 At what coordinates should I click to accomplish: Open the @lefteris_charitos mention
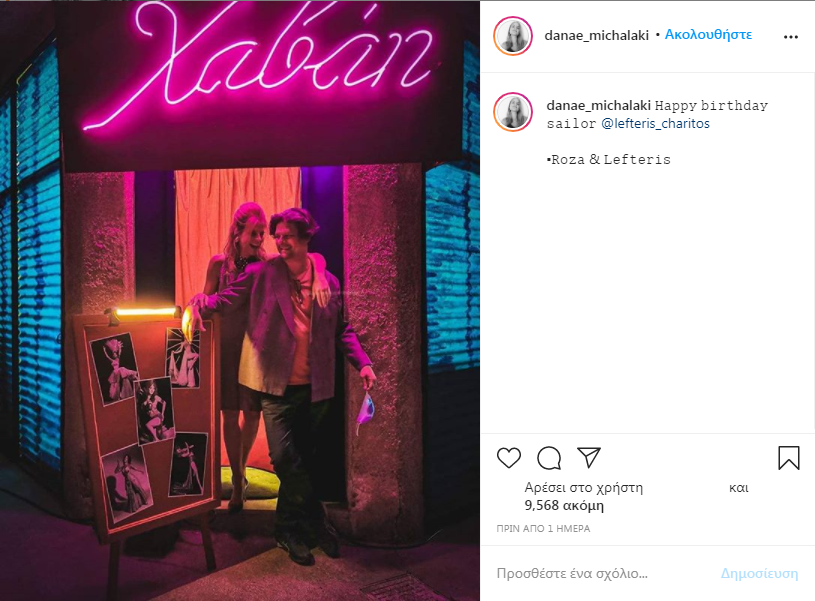[655, 123]
